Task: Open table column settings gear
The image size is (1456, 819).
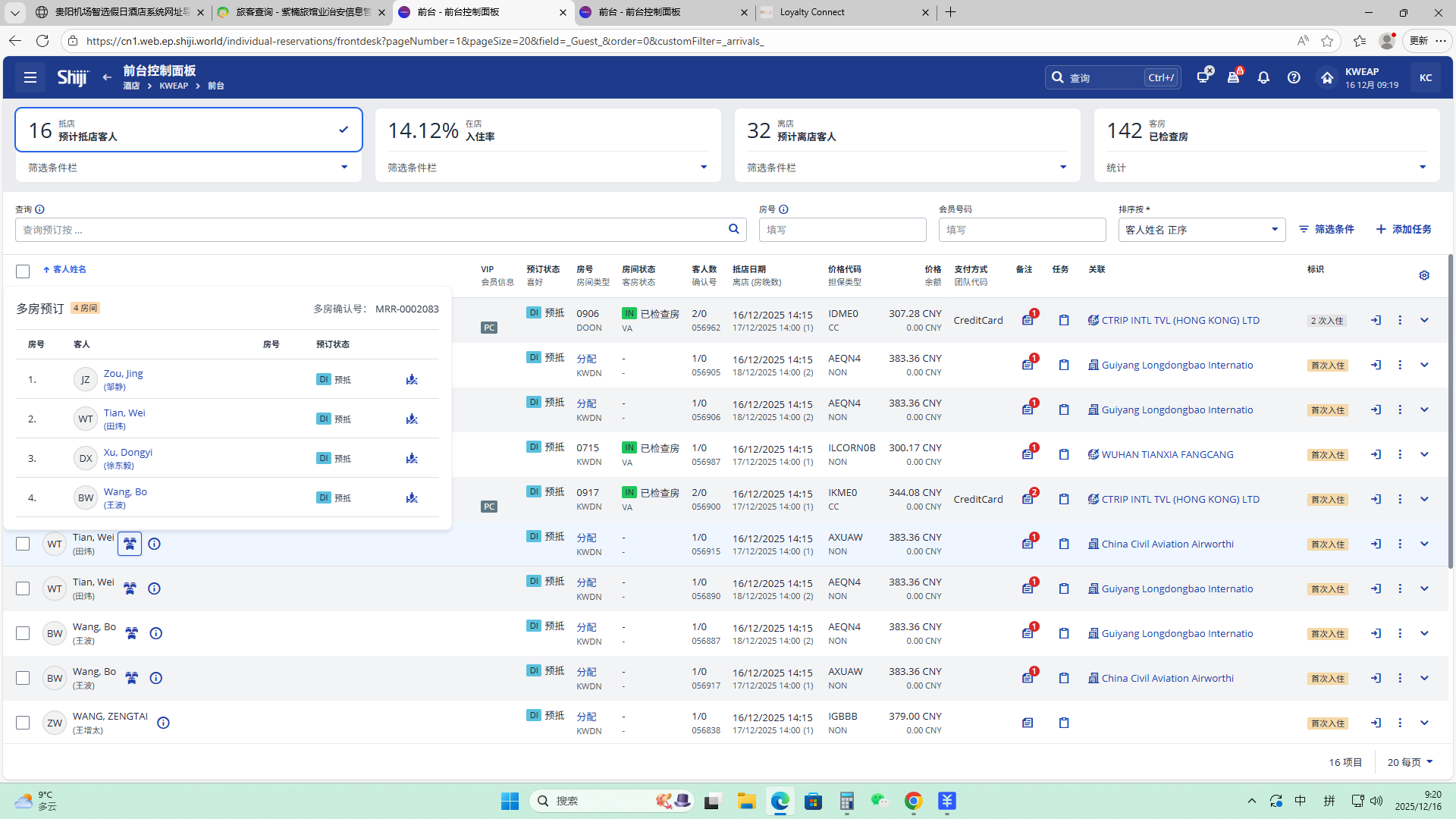Action: (1424, 275)
